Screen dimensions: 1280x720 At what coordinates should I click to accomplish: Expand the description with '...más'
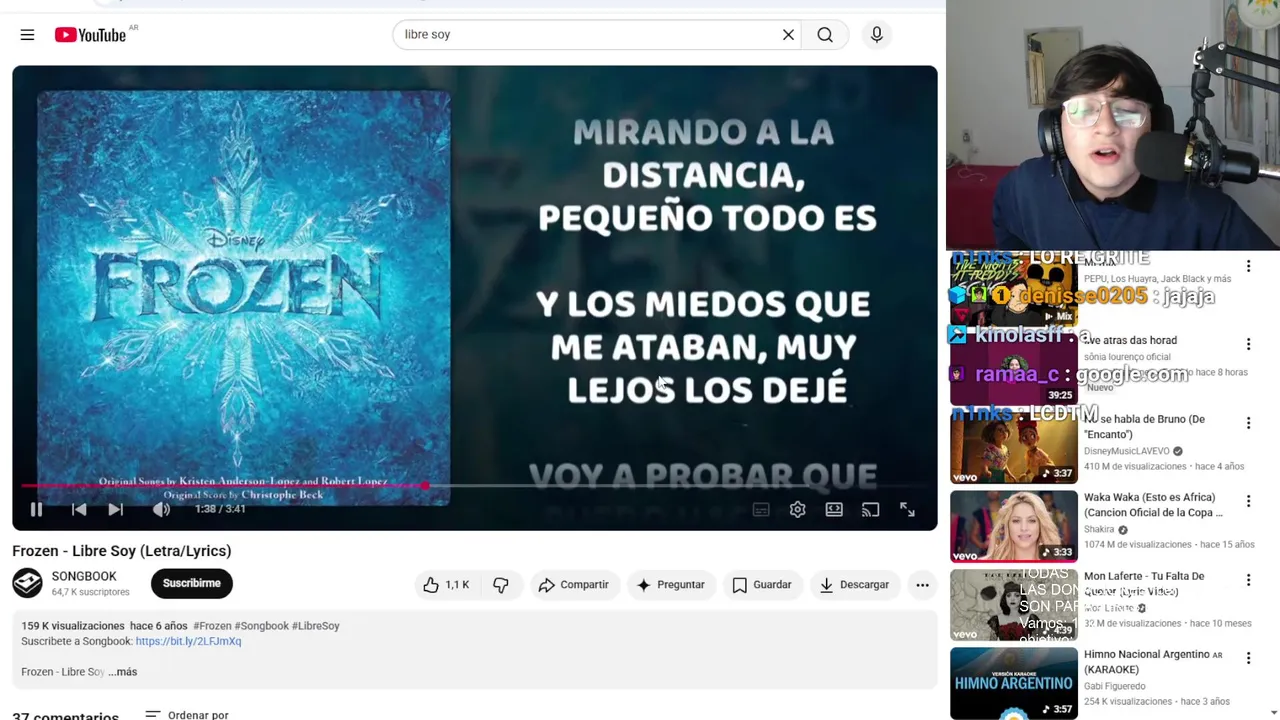pos(123,672)
